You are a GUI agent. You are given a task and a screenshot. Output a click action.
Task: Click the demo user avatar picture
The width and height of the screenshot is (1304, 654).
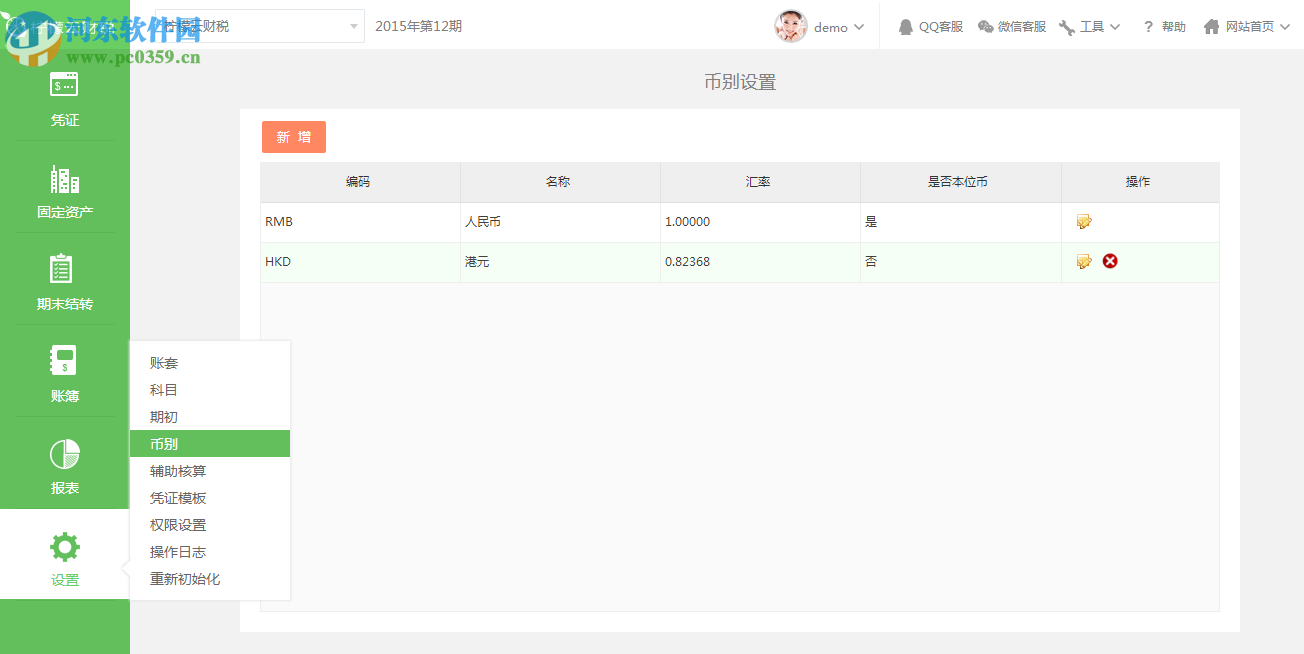pos(789,26)
